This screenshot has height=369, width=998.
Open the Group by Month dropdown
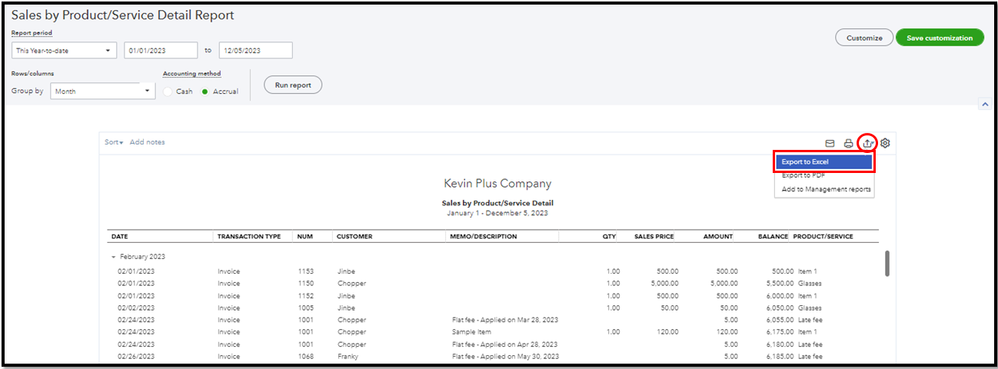(x=102, y=91)
